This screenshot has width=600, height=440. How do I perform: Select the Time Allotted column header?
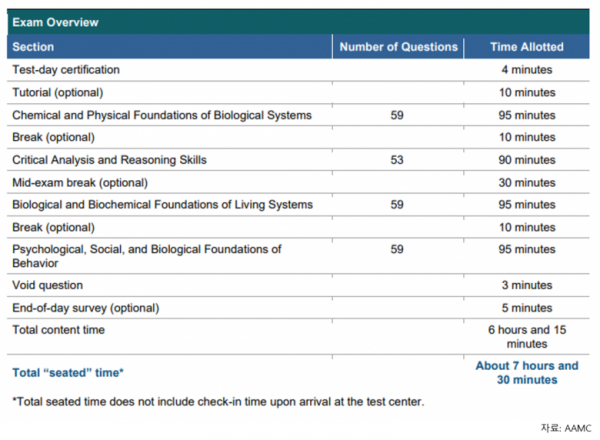click(x=527, y=47)
